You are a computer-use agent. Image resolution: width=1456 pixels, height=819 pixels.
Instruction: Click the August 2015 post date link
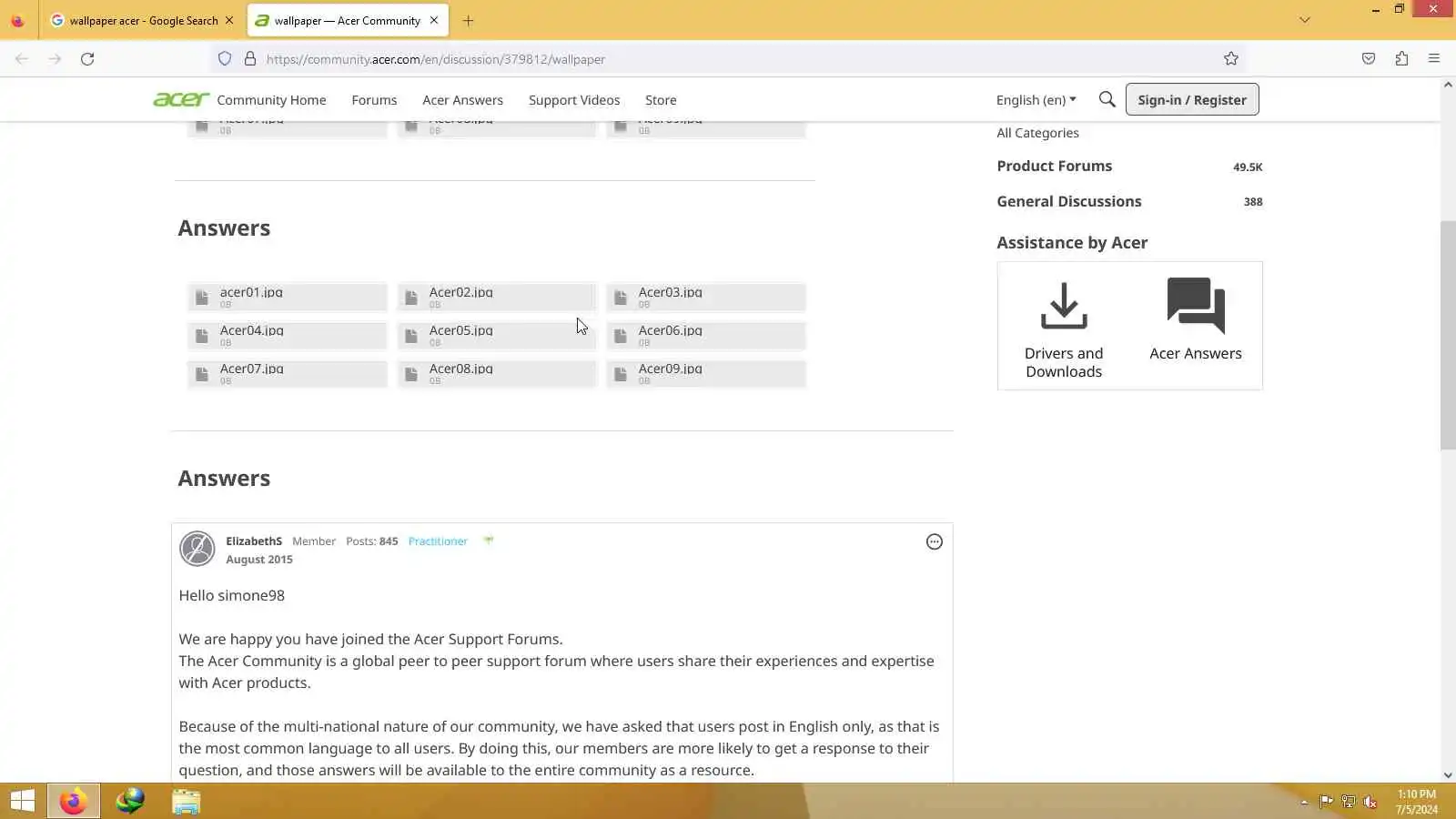pyautogui.click(x=259, y=560)
